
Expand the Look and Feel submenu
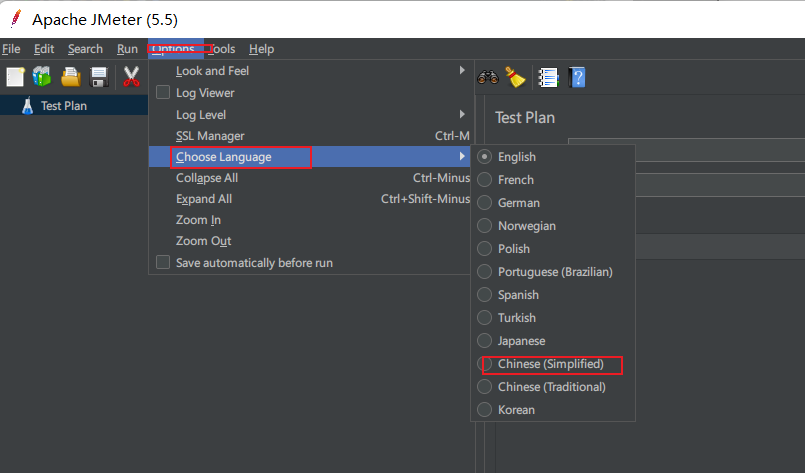coord(212,71)
